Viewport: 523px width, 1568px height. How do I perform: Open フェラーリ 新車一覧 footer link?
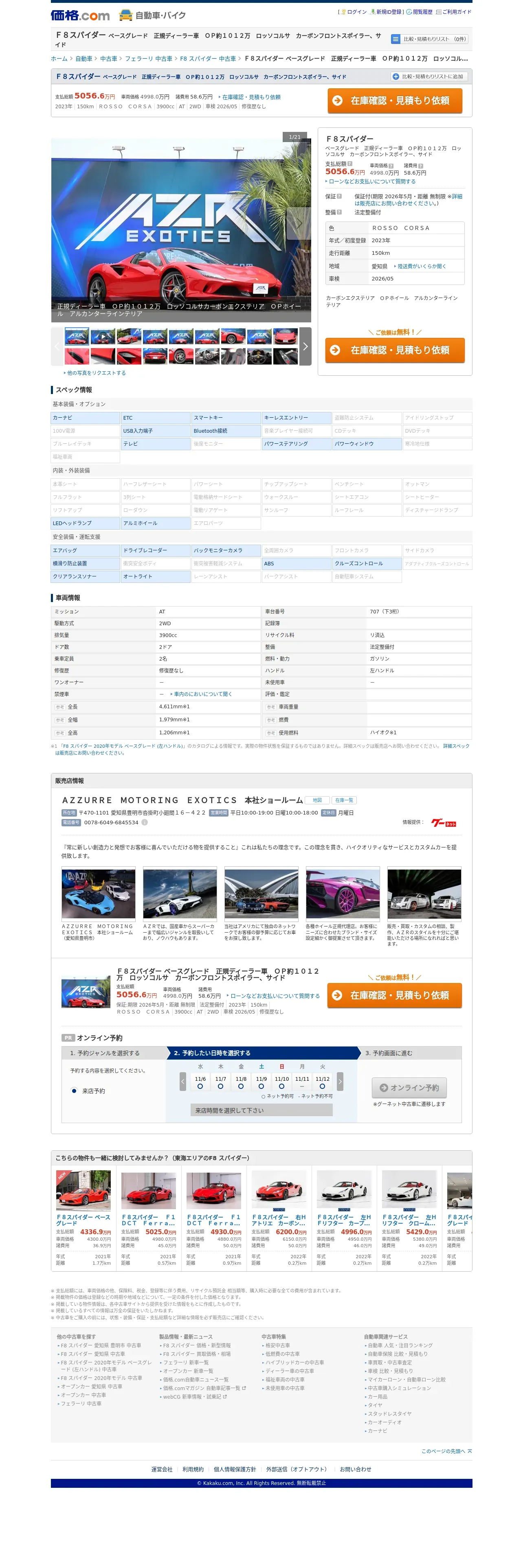(186, 1362)
